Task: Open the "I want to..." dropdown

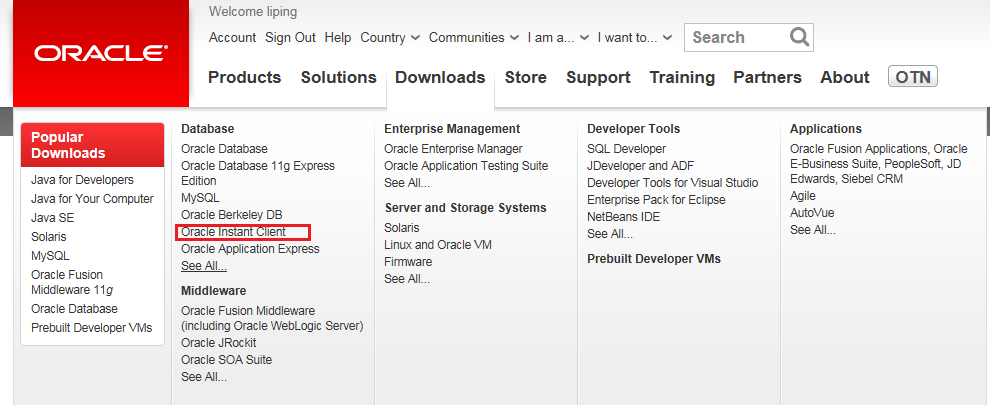Action: pyautogui.click(x=635, y=37)
